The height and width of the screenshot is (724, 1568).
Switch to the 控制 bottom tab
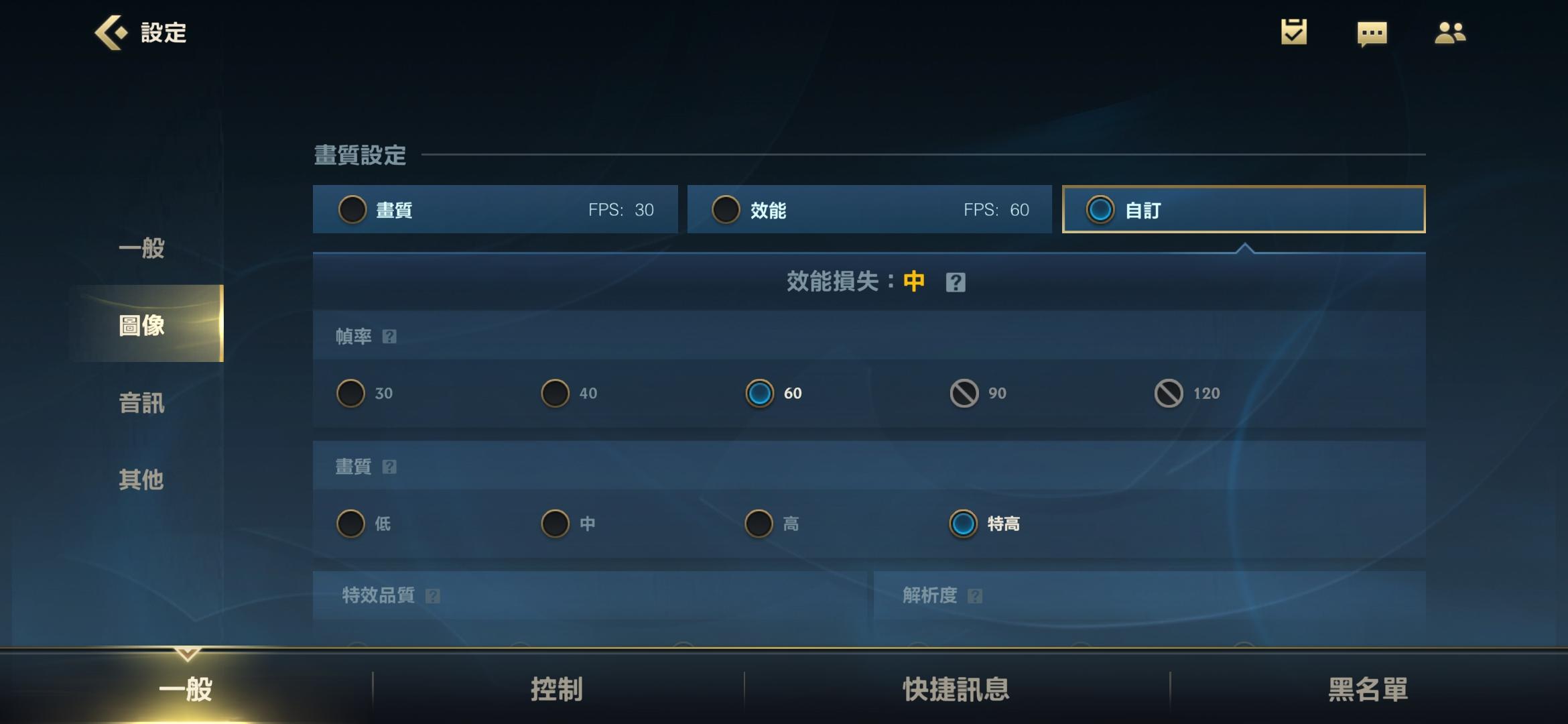click(557, 689)
